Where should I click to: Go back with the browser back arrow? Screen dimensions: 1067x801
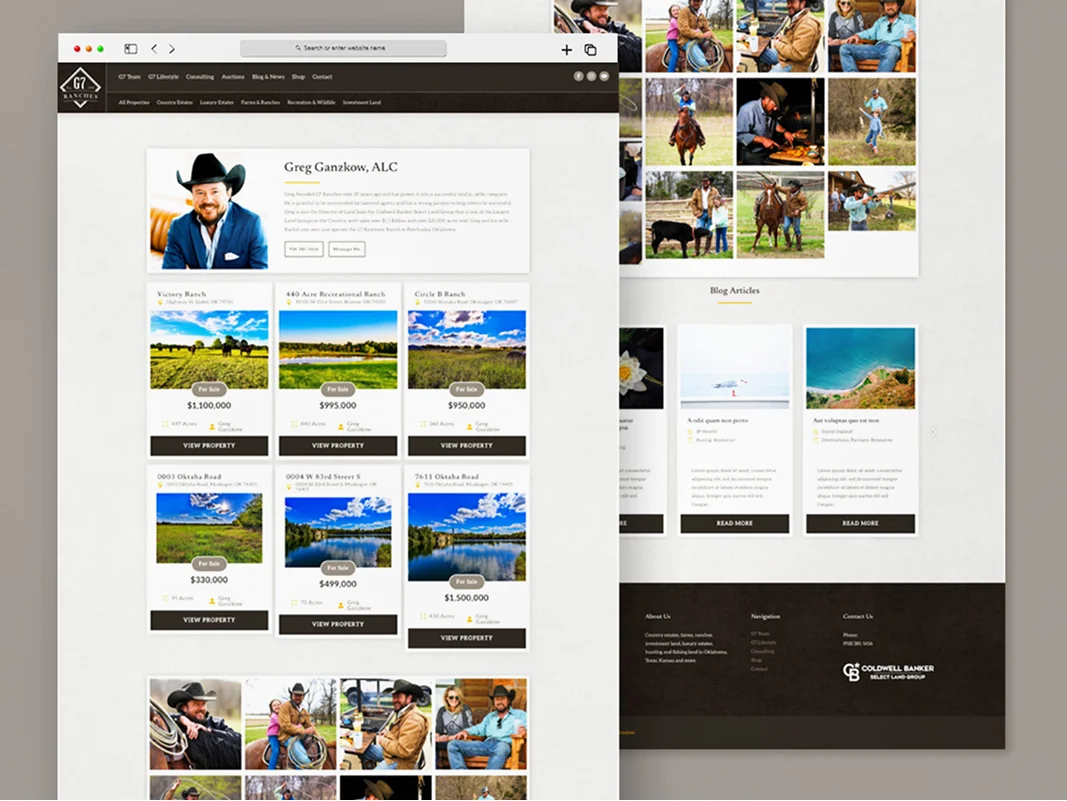(154, 49)
